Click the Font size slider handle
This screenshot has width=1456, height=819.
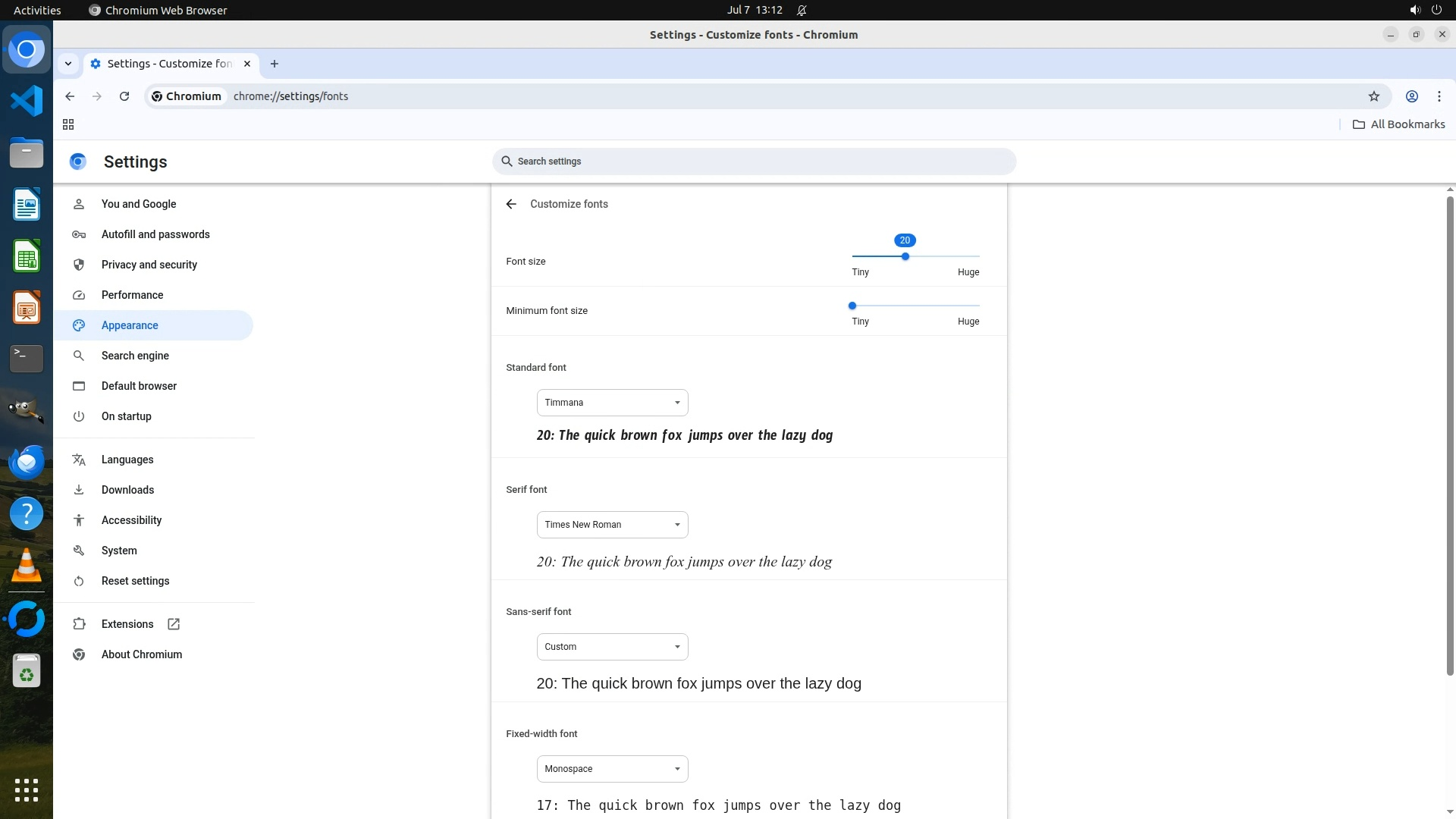[905, 256]
